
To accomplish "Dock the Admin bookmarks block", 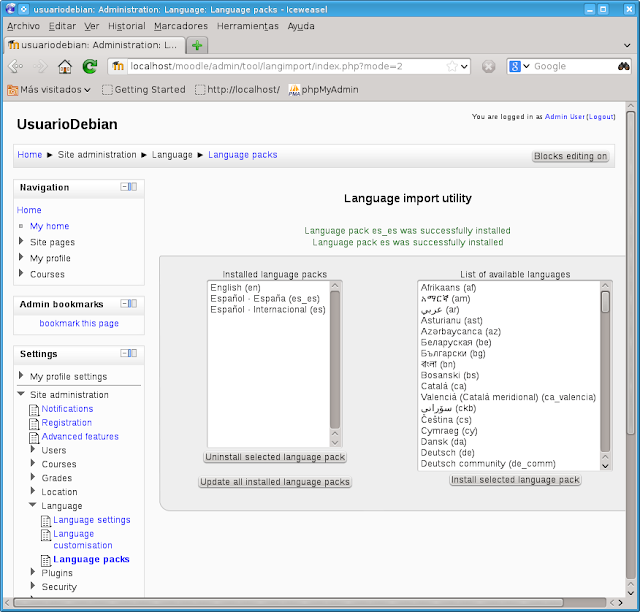I will (x=133, y=303).
